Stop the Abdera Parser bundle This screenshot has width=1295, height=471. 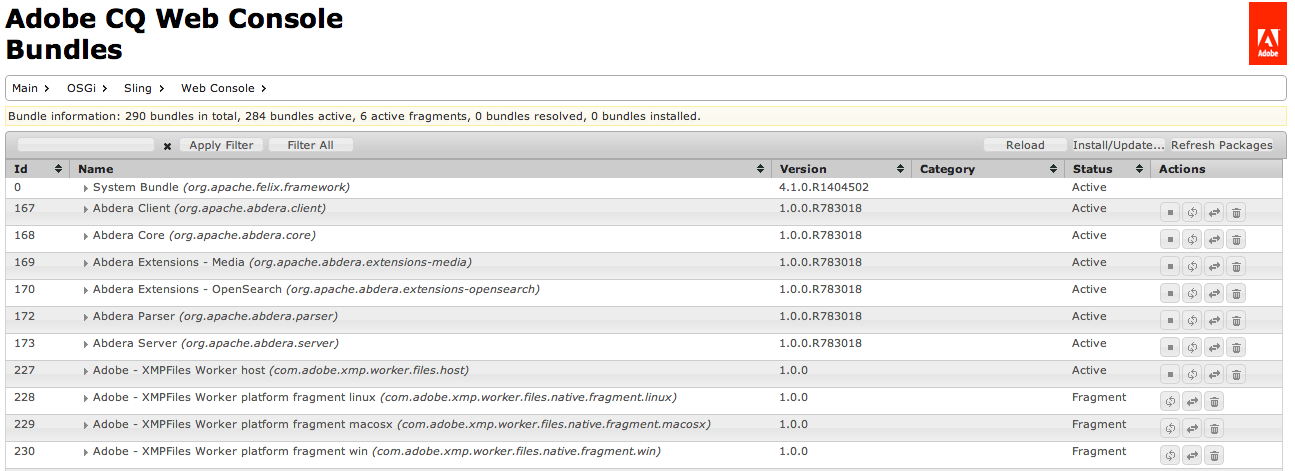pos(1170,320)
